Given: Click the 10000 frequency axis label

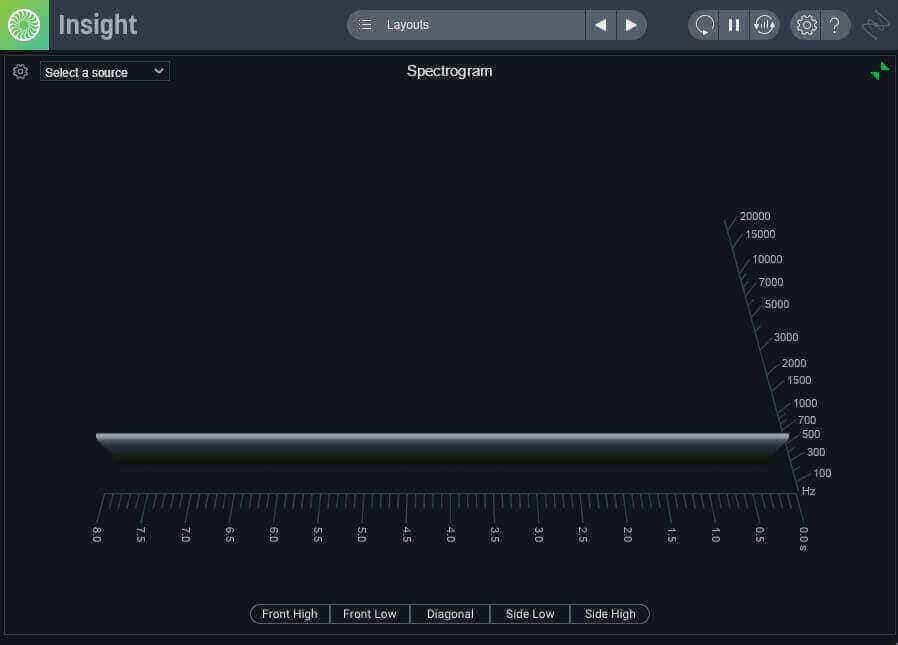Looking at the screenshot, I should (767, 259).
